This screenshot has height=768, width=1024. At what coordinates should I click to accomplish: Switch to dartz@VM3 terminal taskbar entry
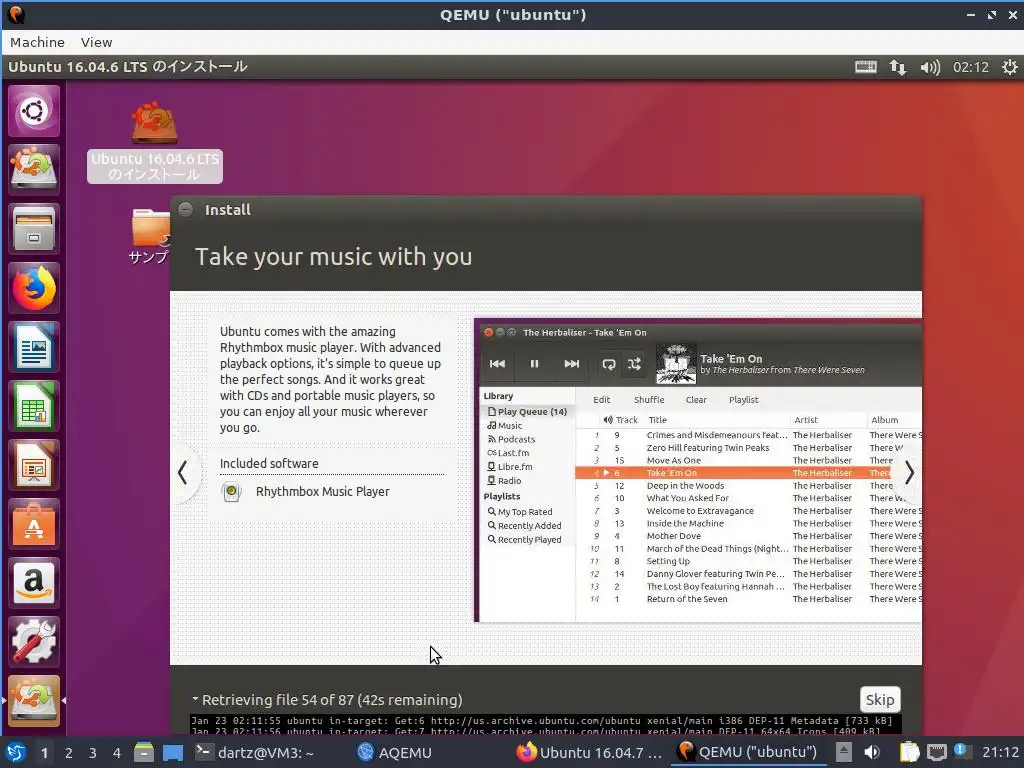pyautogui.click(x=255, y=752)
